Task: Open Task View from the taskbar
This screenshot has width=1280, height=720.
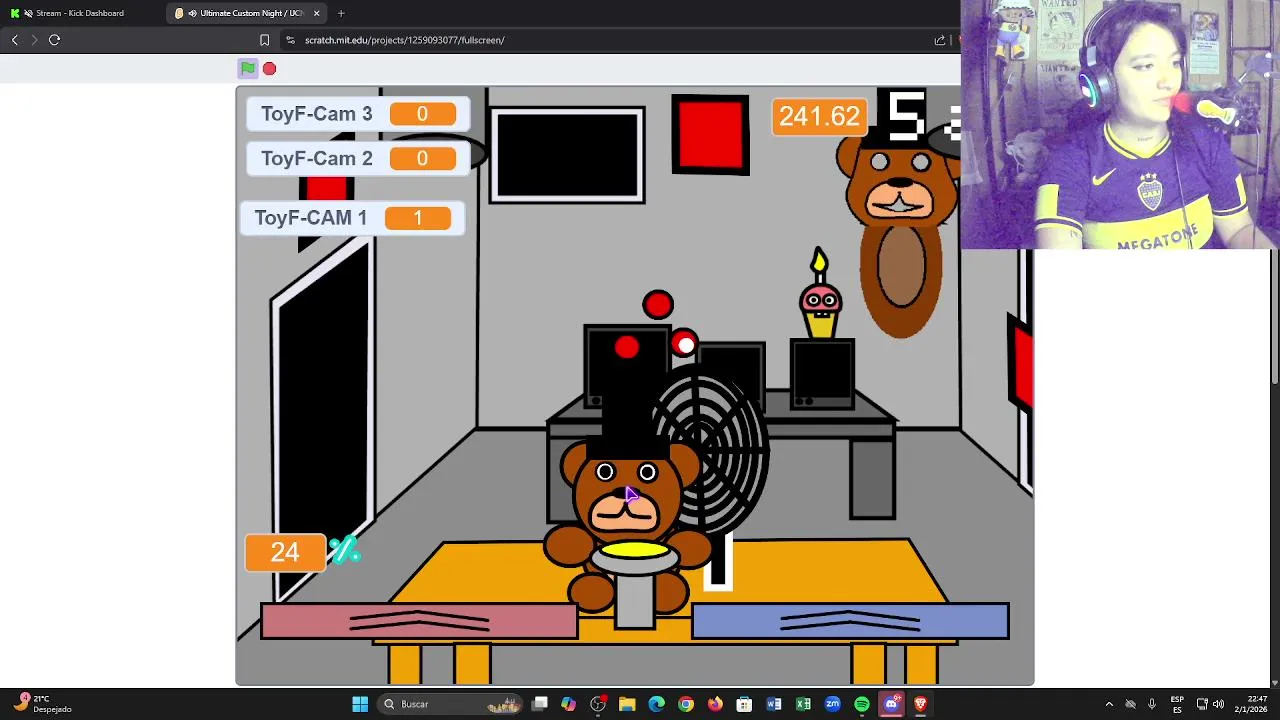Action: [540, 704]
